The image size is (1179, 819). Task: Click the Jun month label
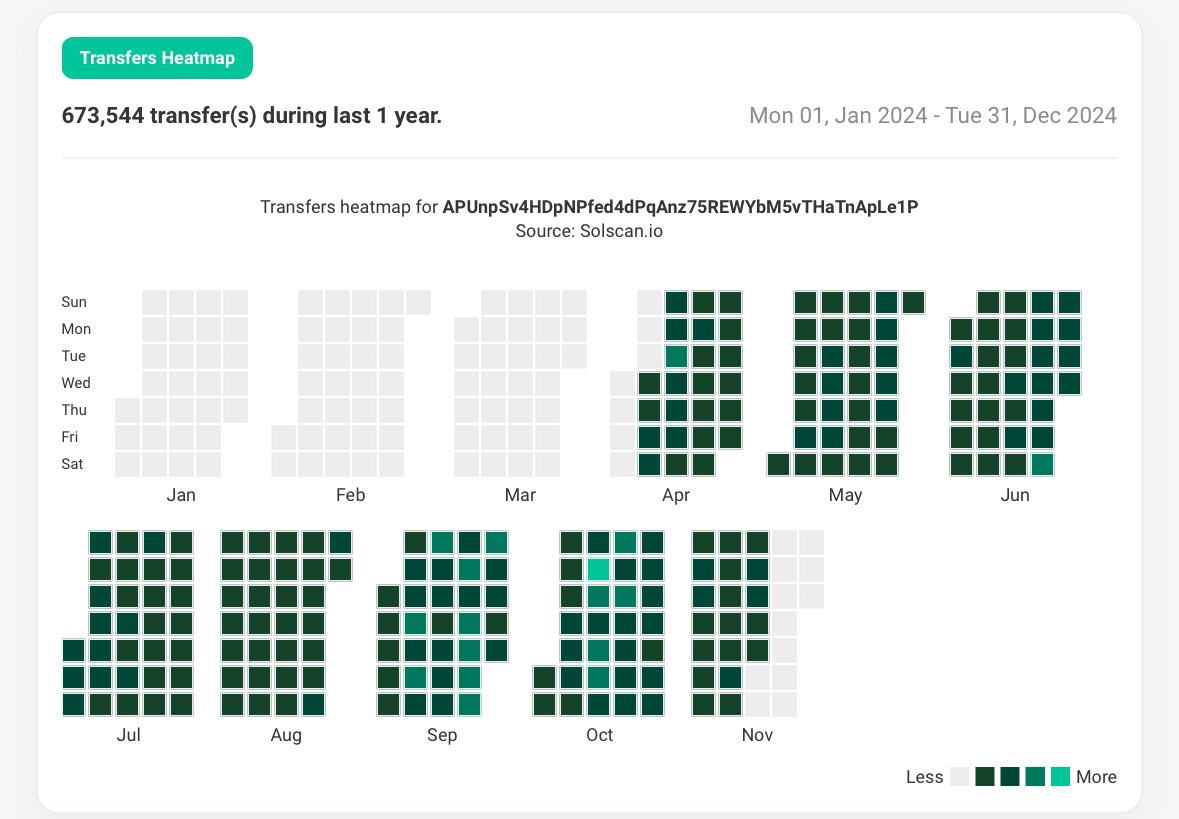pos(1015,495)
